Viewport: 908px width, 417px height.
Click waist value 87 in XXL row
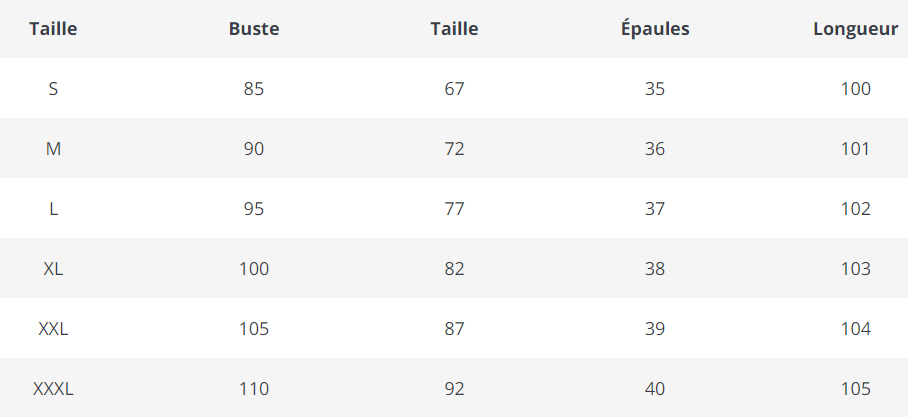[454, 329]
